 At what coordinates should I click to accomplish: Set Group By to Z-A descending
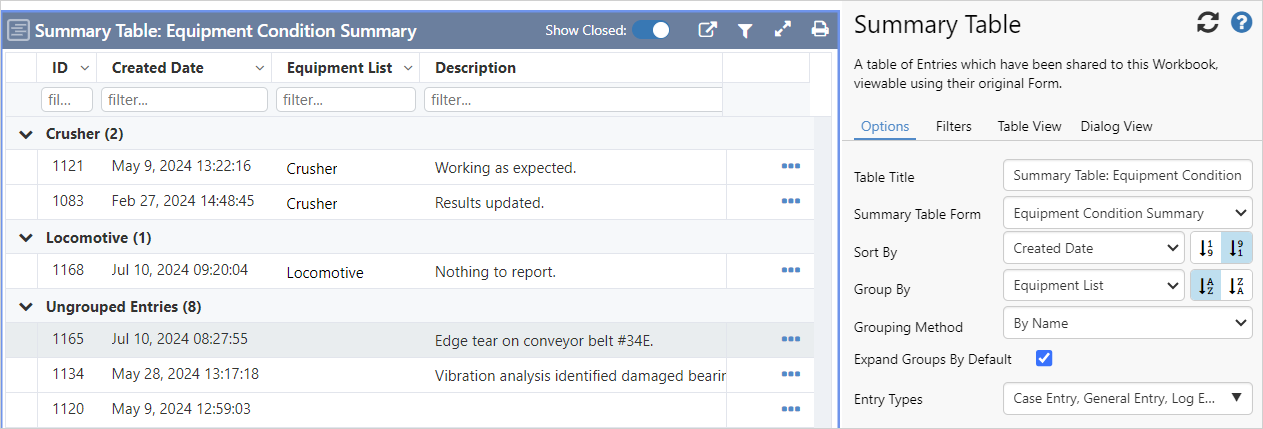click(1237, 286)
